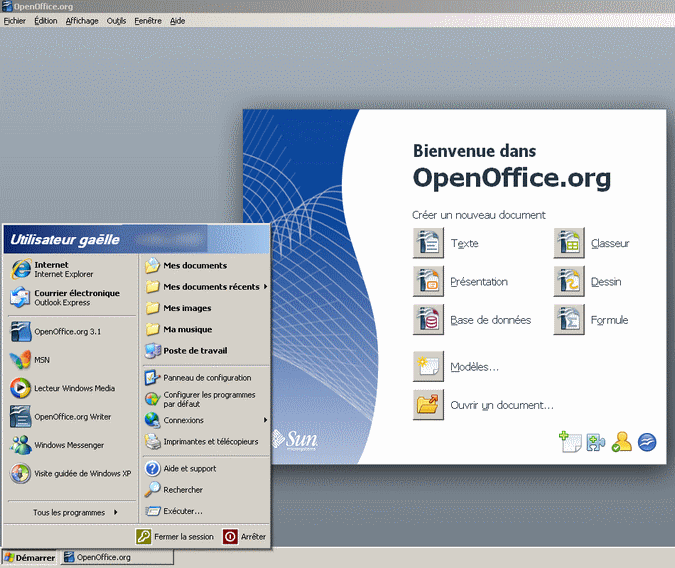Click the Démarrer start button
The width and height of the screenshot is (675, 568).
(29, 558)
